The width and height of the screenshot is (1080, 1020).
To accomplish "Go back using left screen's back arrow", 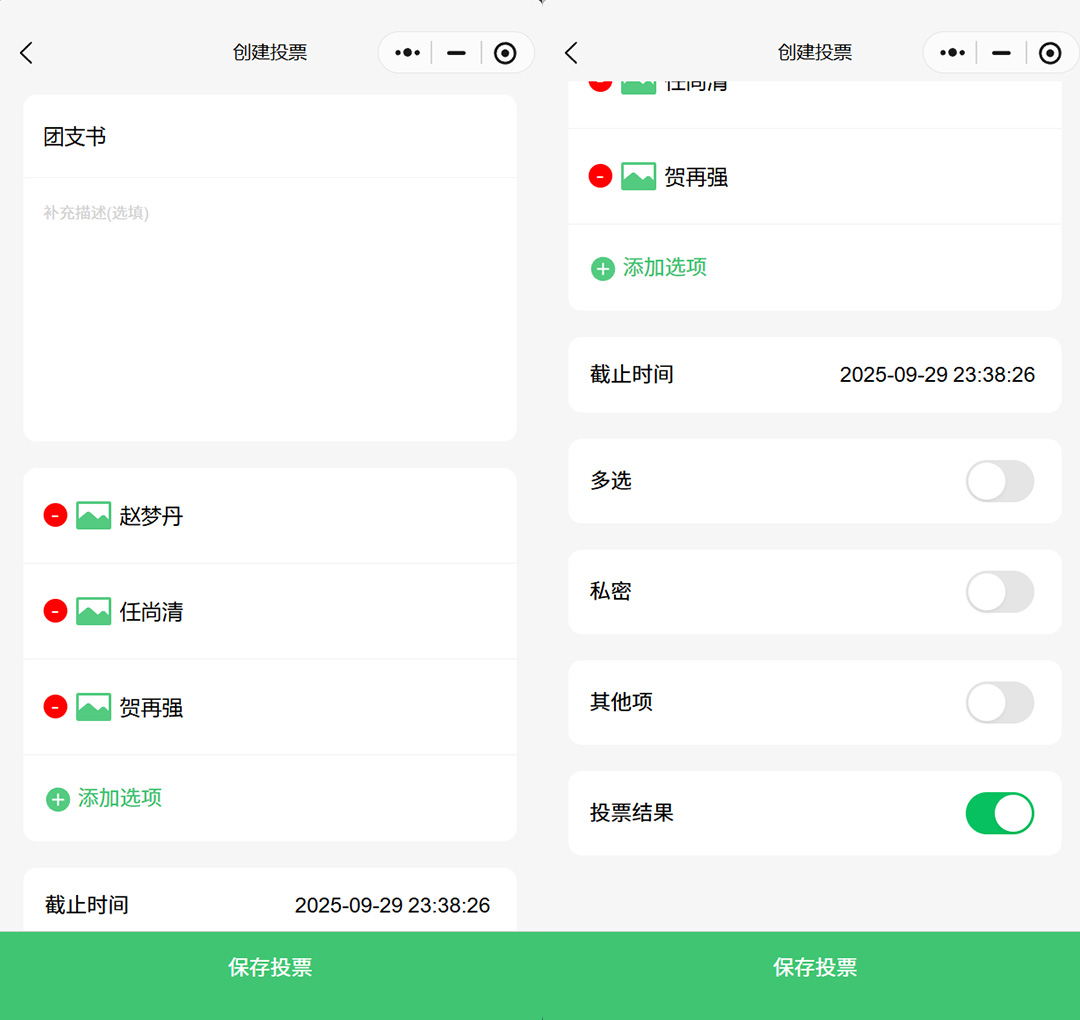I will coord(27,53).
